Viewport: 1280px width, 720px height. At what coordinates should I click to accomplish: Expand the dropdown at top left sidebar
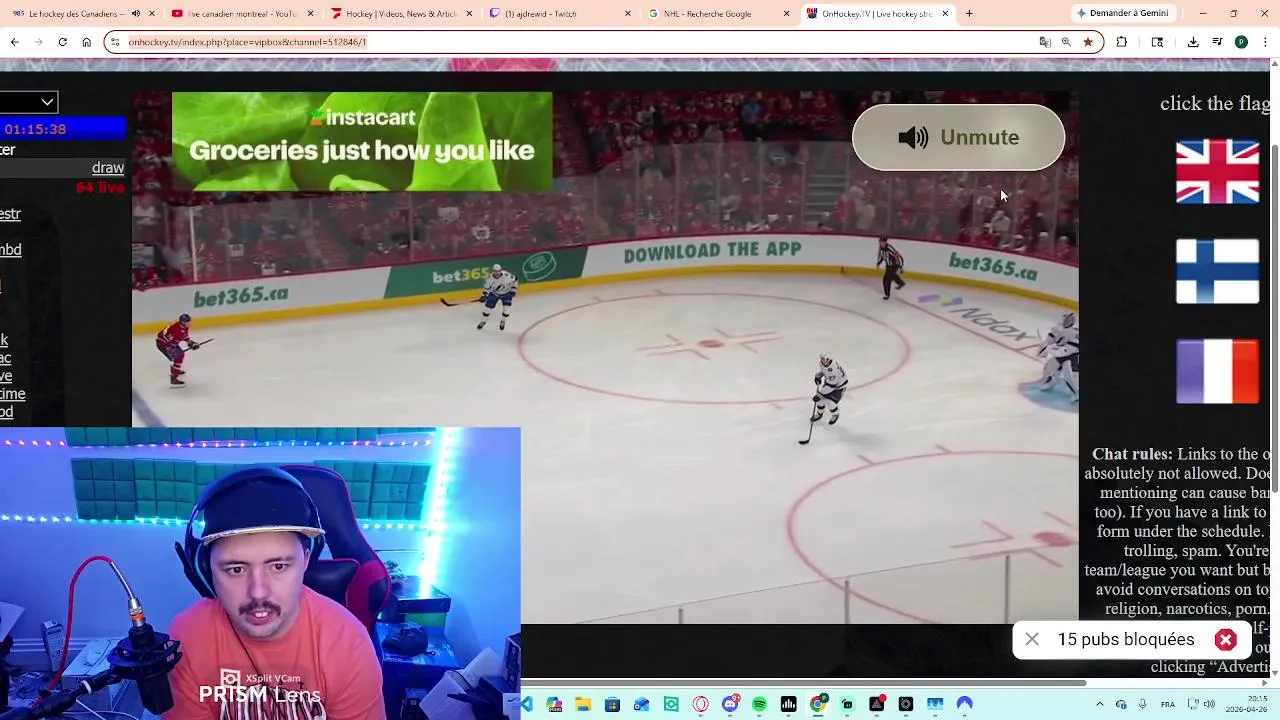click(29, 102)
